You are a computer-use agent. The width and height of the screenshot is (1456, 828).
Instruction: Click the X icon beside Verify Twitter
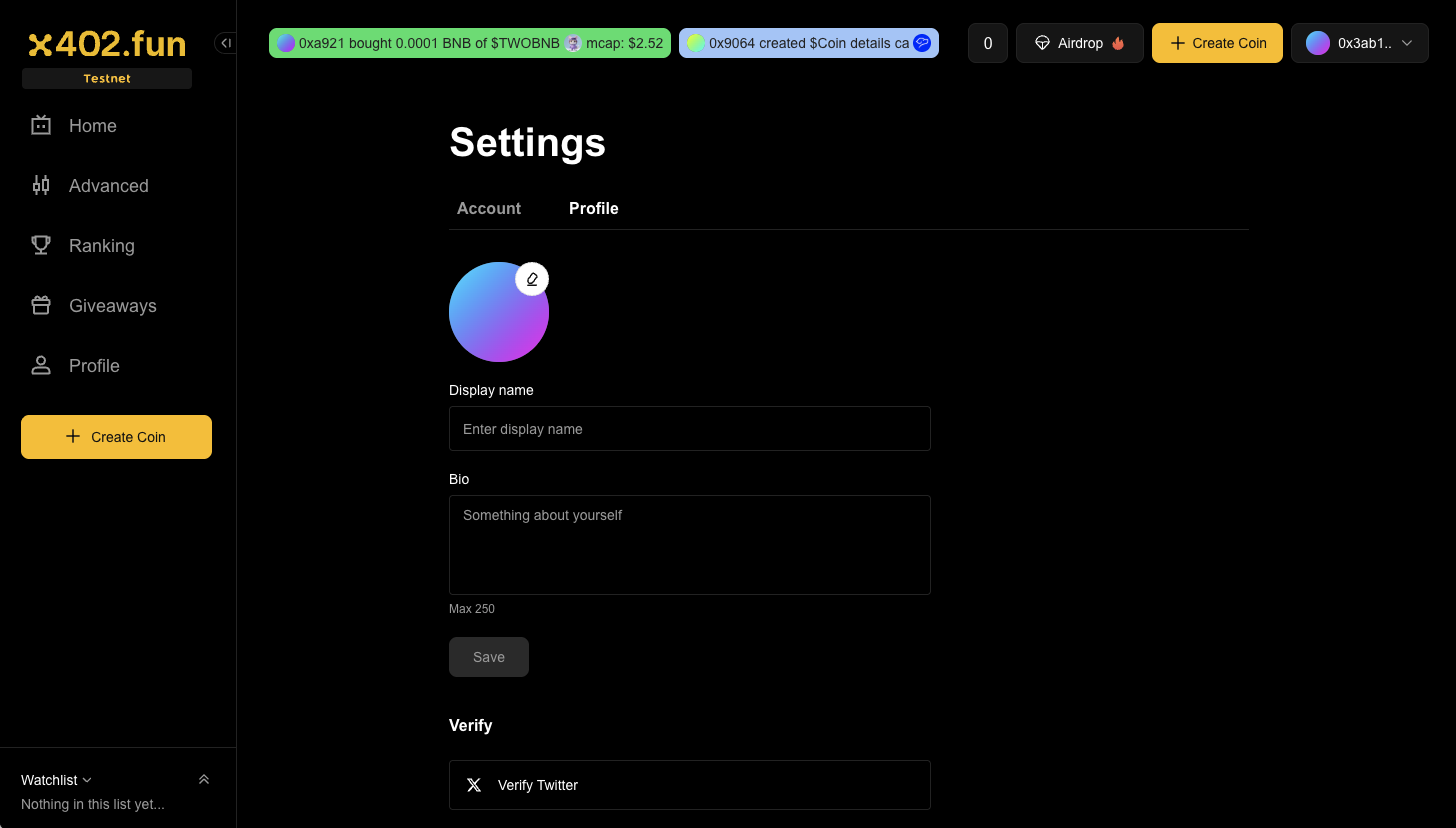474,785
